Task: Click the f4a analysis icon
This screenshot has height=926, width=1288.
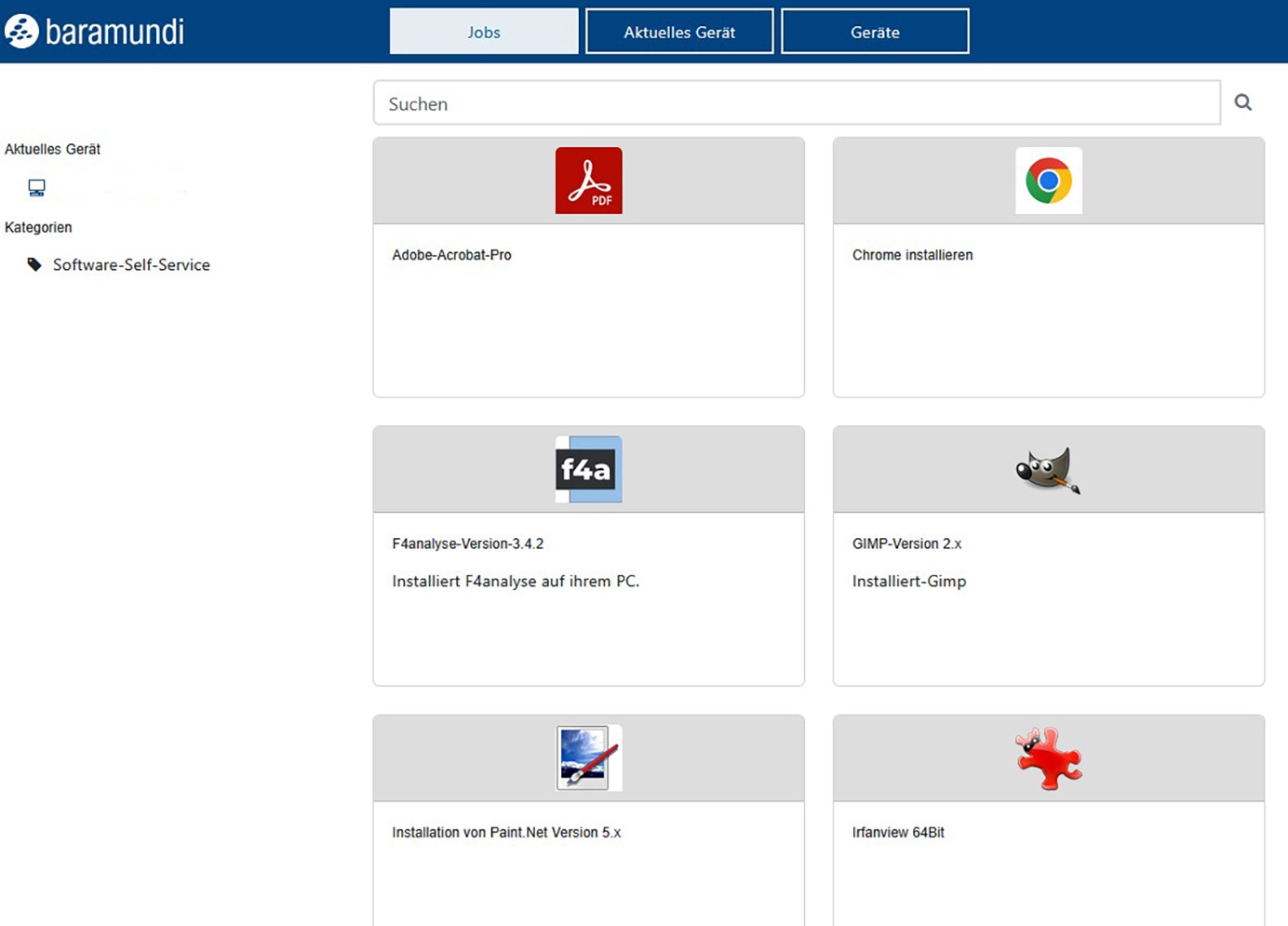Action: (x=588, y=469)
